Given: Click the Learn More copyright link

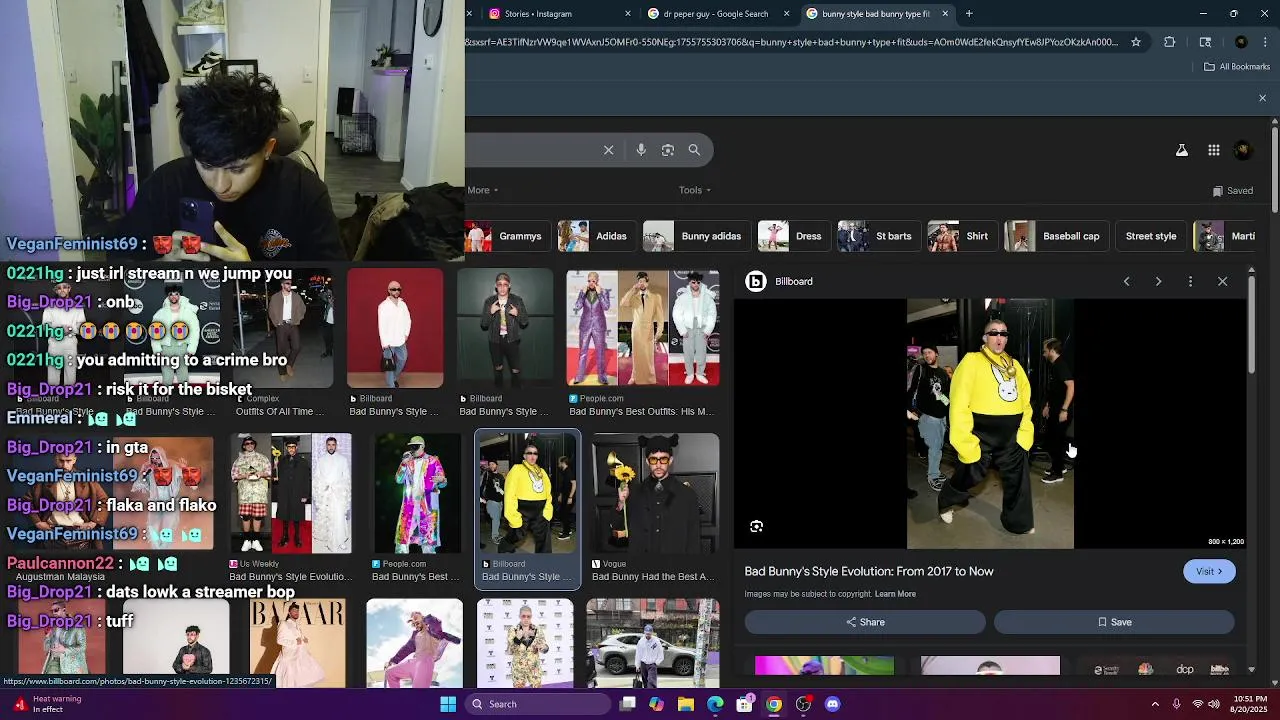Looking at the screenshot, I should pos(895,594).
